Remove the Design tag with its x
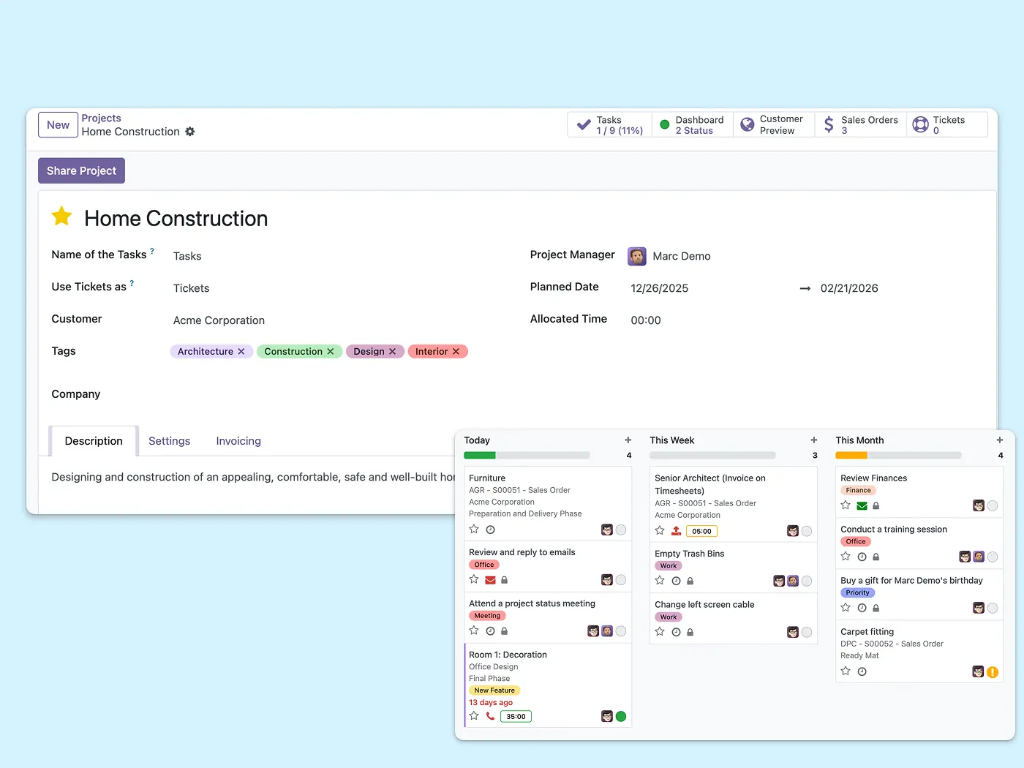The width and height of the screenshot is (1024, 768). click(393, 351)
